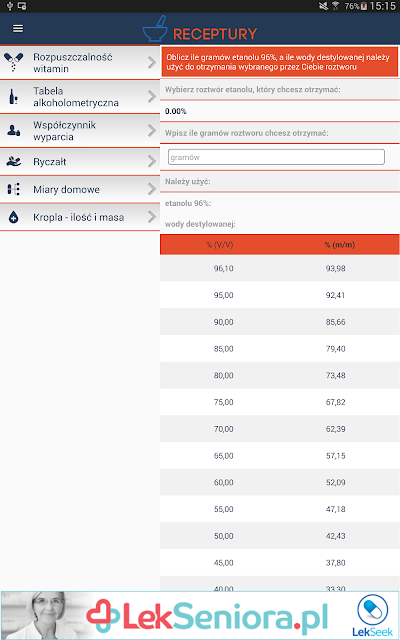The image size is (400, 640).
Task: Tap the mortar and pestle logo
Action: (155, 29)
